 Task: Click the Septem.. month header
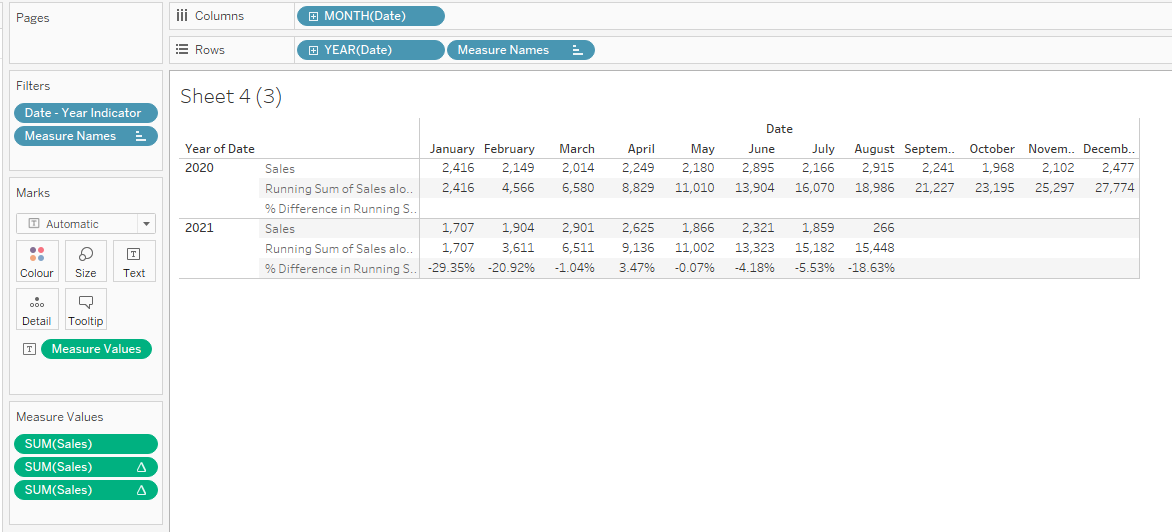[x=929, y=149]
